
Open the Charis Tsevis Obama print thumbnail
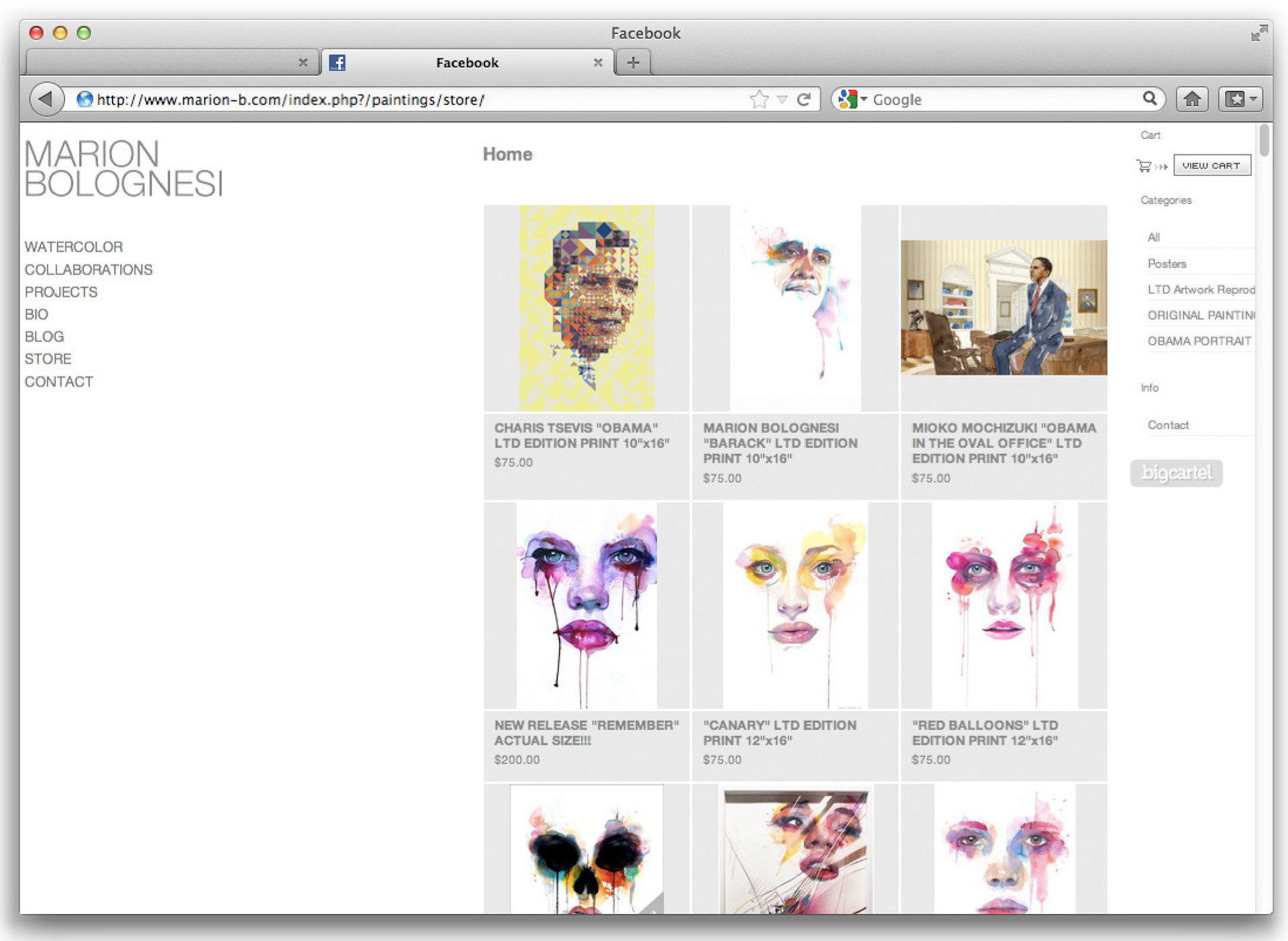pyautogui.click(x=586, y=308)
